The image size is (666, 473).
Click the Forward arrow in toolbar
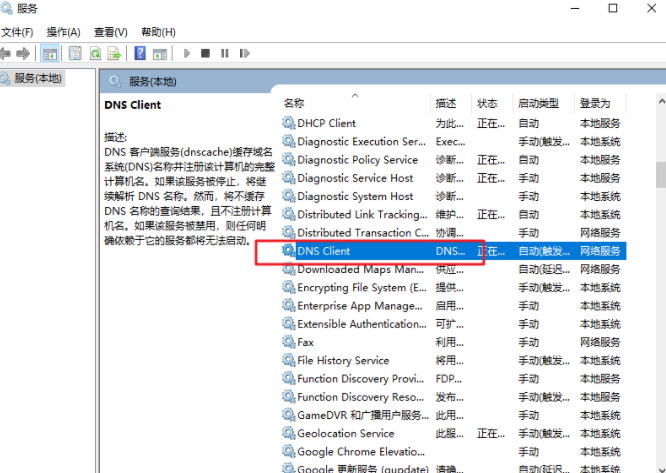coord(23,53)
